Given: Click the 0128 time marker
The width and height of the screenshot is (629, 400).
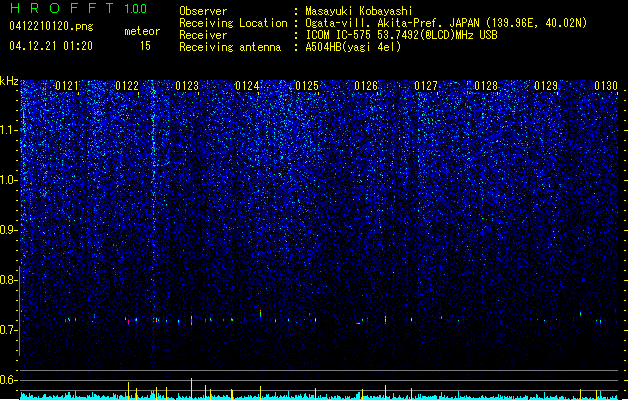Looking at the screenshot, I should click(486, 86).
